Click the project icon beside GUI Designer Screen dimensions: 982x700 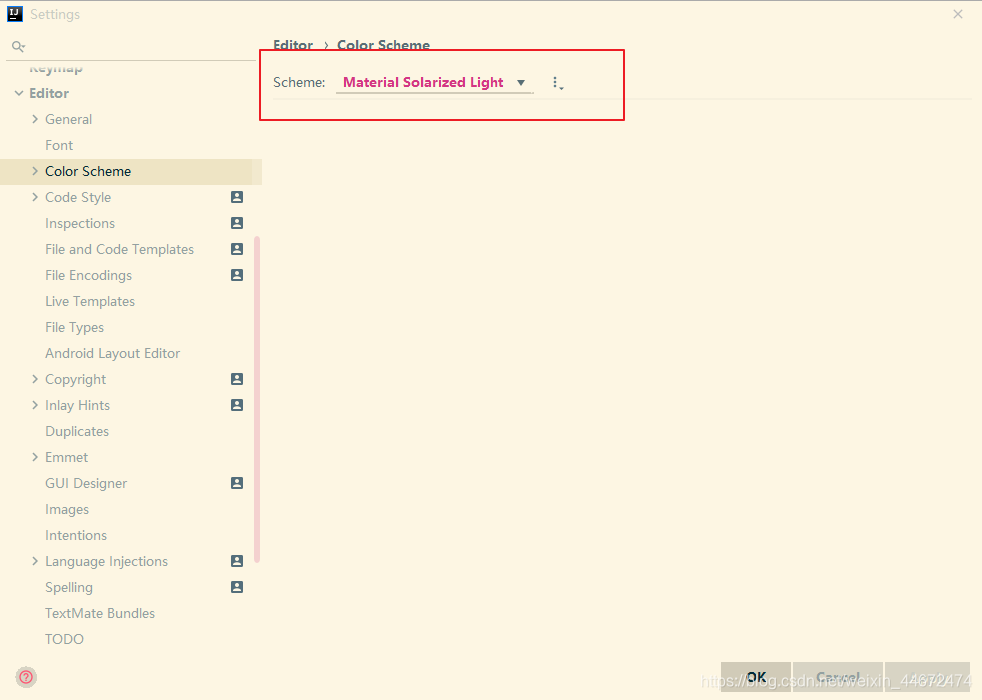coord(237,483)
